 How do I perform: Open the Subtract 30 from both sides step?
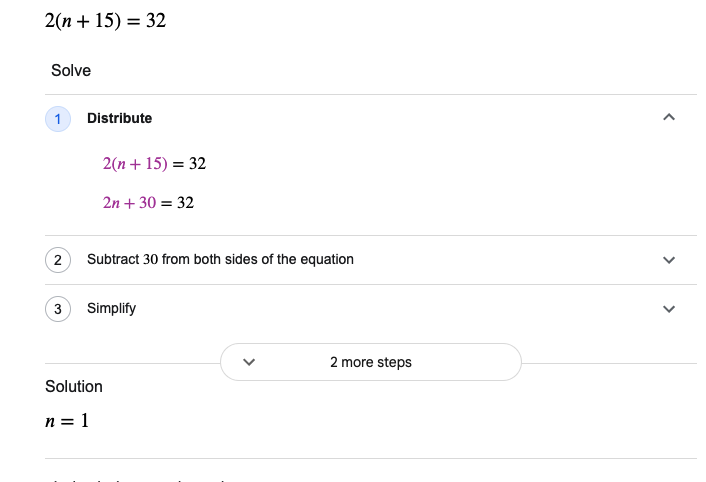click(x=220, y=259)
